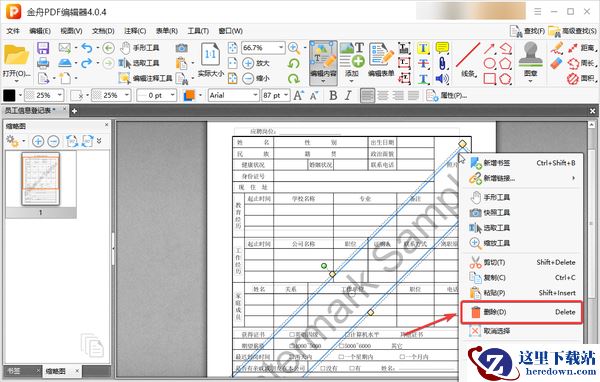600x382 pixels.
Task: Select the 手形工具 hand tool in toolbar
Action: [x=139, y=48]
